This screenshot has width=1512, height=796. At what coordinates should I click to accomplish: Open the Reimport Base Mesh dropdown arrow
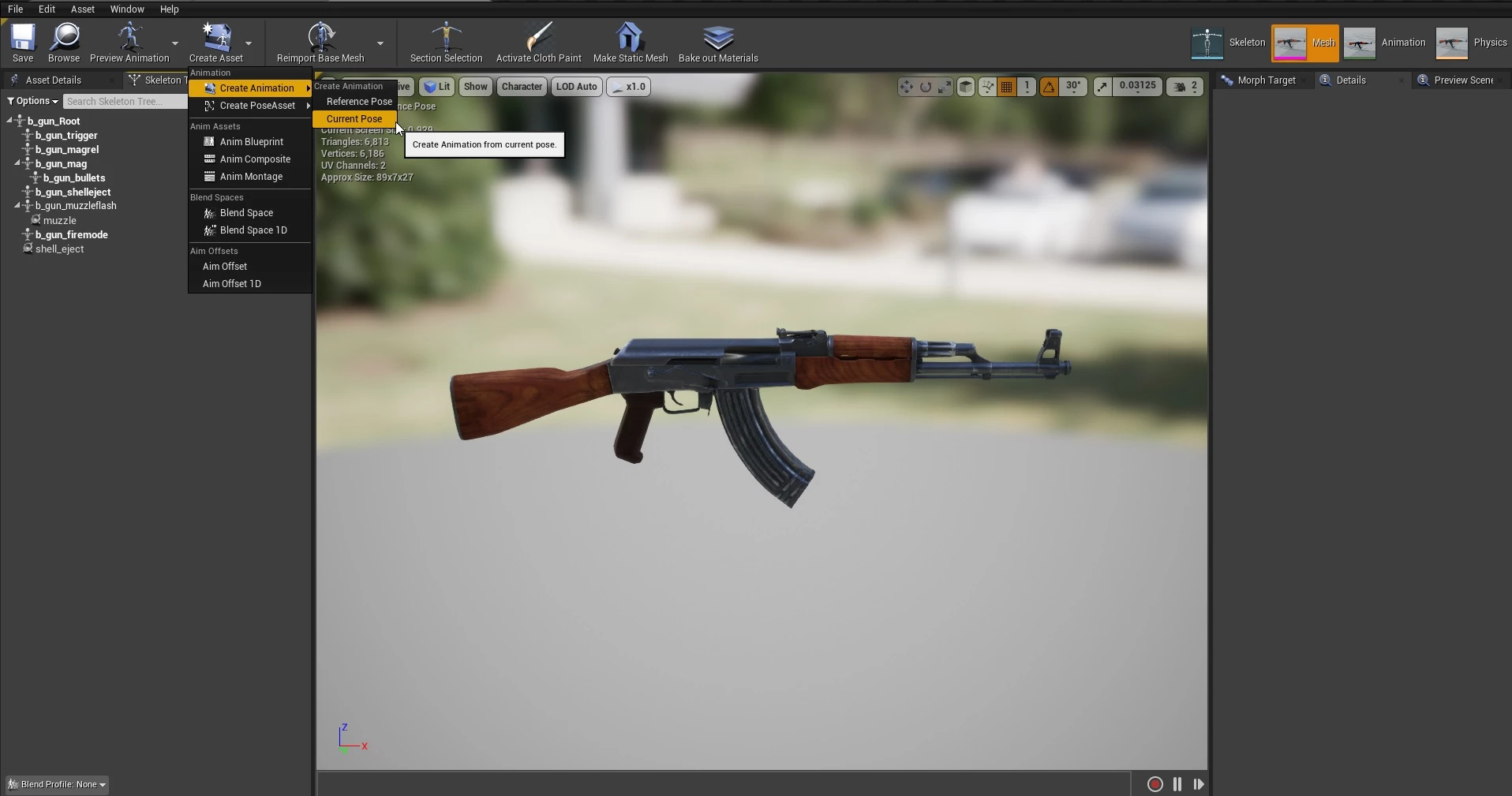[x=380, y=43]
